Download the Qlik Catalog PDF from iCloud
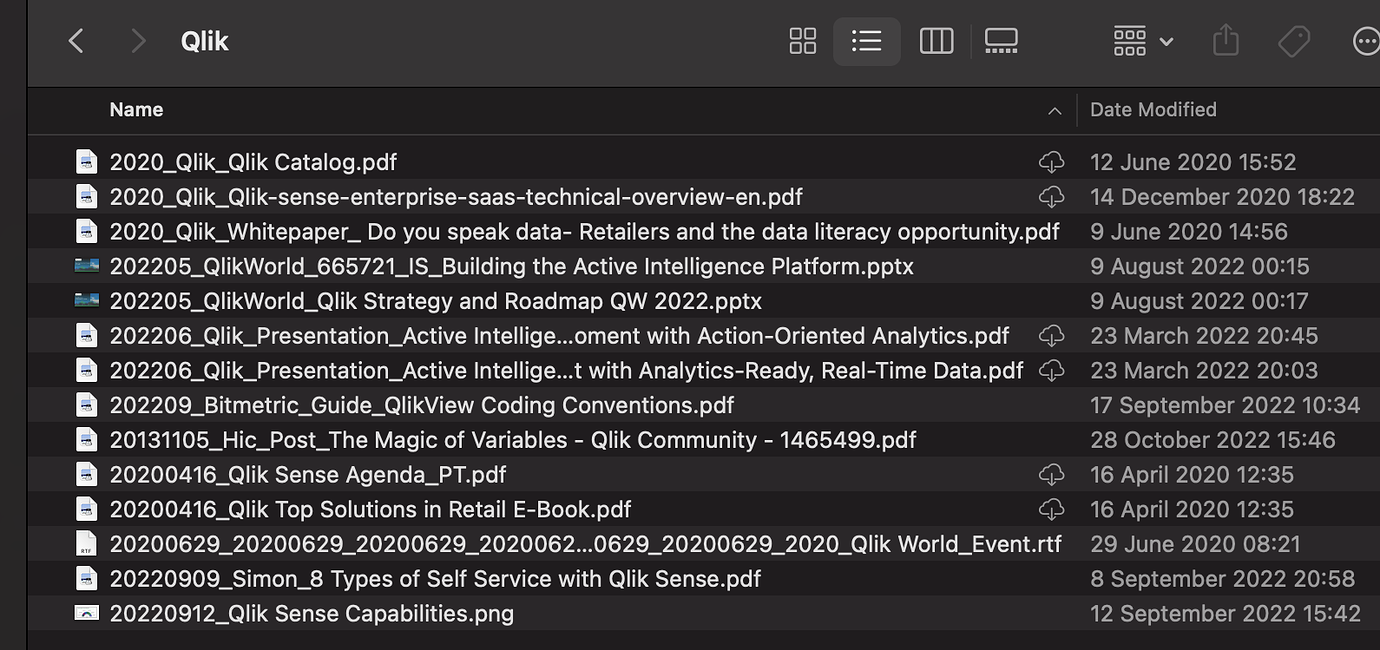Viewport: 1380px width, 650px height. (1051, 162)
